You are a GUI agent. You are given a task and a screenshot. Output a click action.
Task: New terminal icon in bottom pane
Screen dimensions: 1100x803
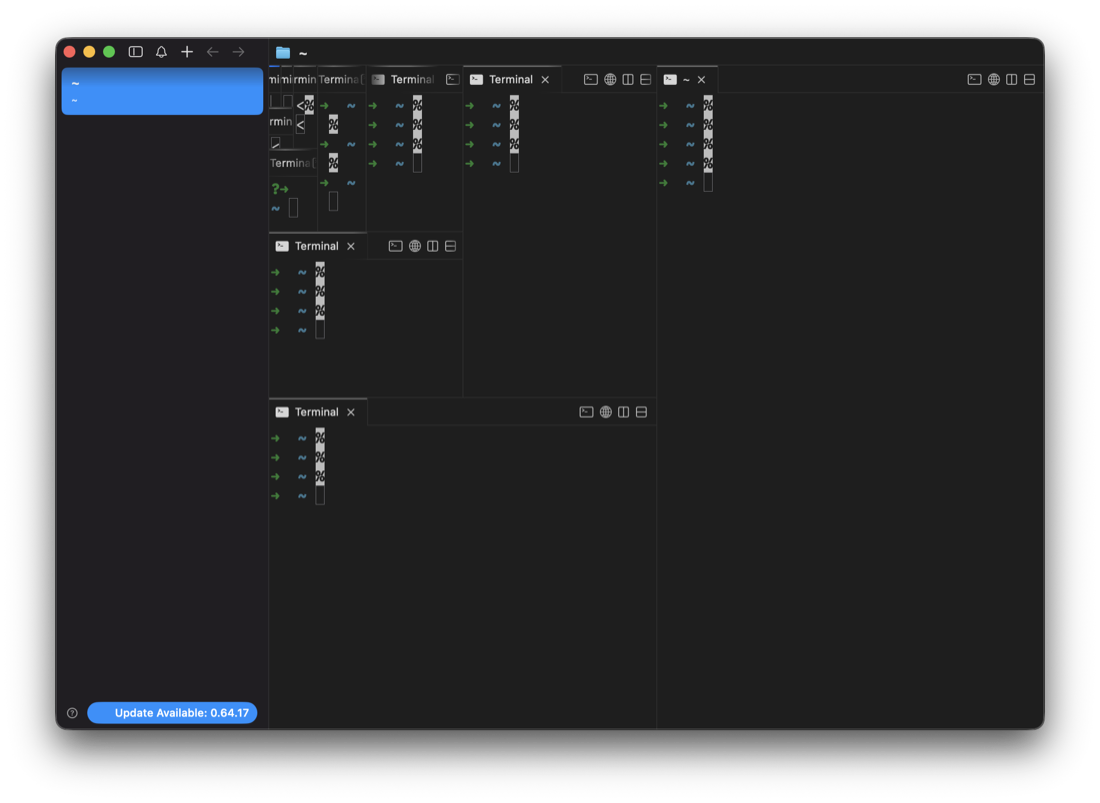coord(586,412)
